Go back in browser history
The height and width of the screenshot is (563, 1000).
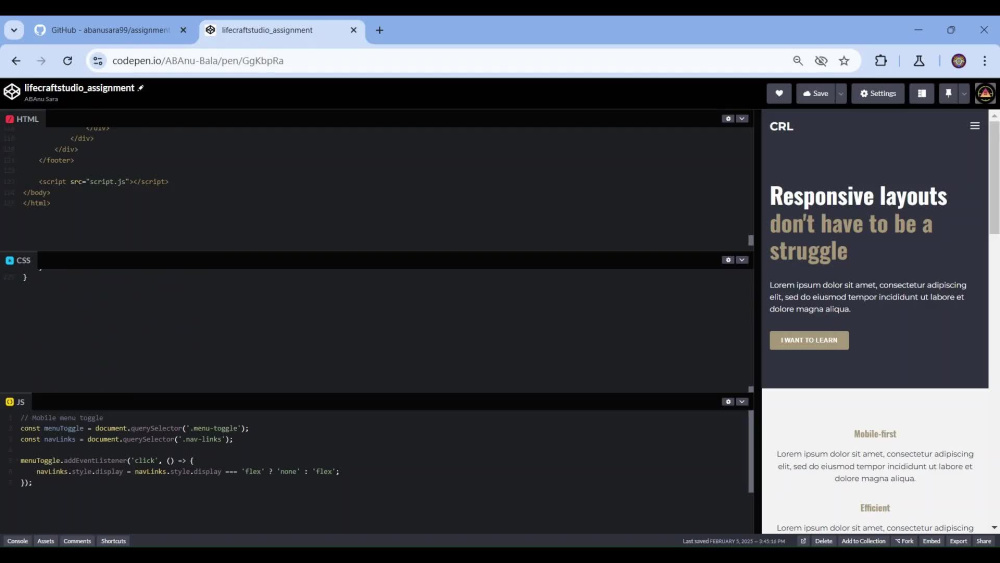16,61
